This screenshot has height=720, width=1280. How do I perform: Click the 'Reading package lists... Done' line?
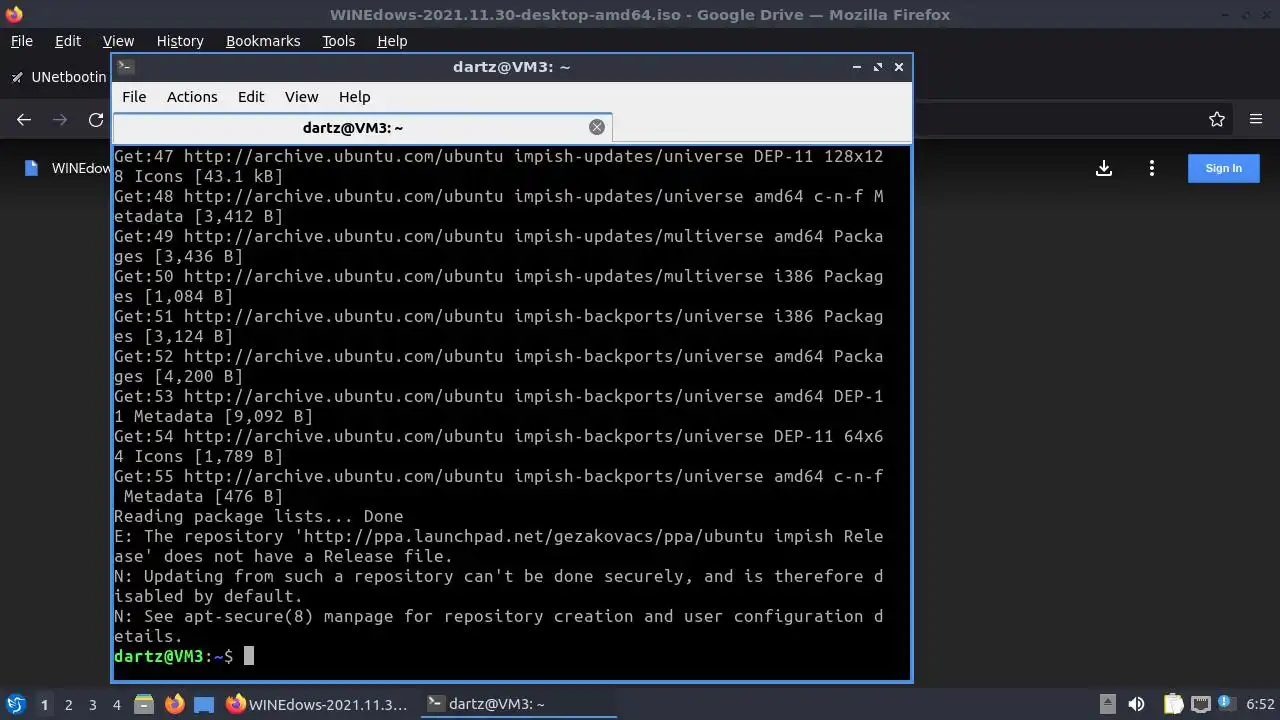click(x=258, y=516)
